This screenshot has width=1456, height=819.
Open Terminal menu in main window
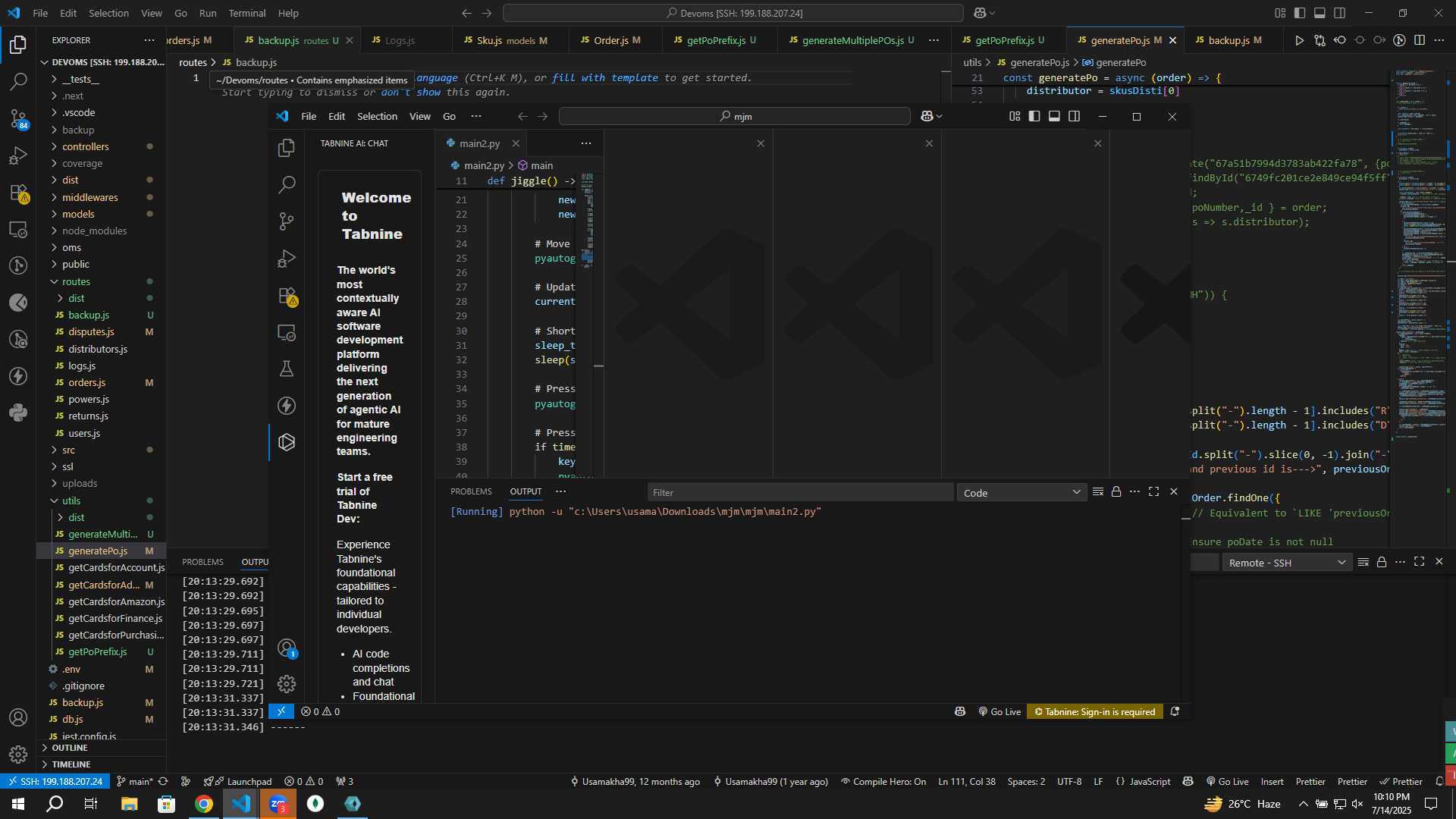click(247, 13)
